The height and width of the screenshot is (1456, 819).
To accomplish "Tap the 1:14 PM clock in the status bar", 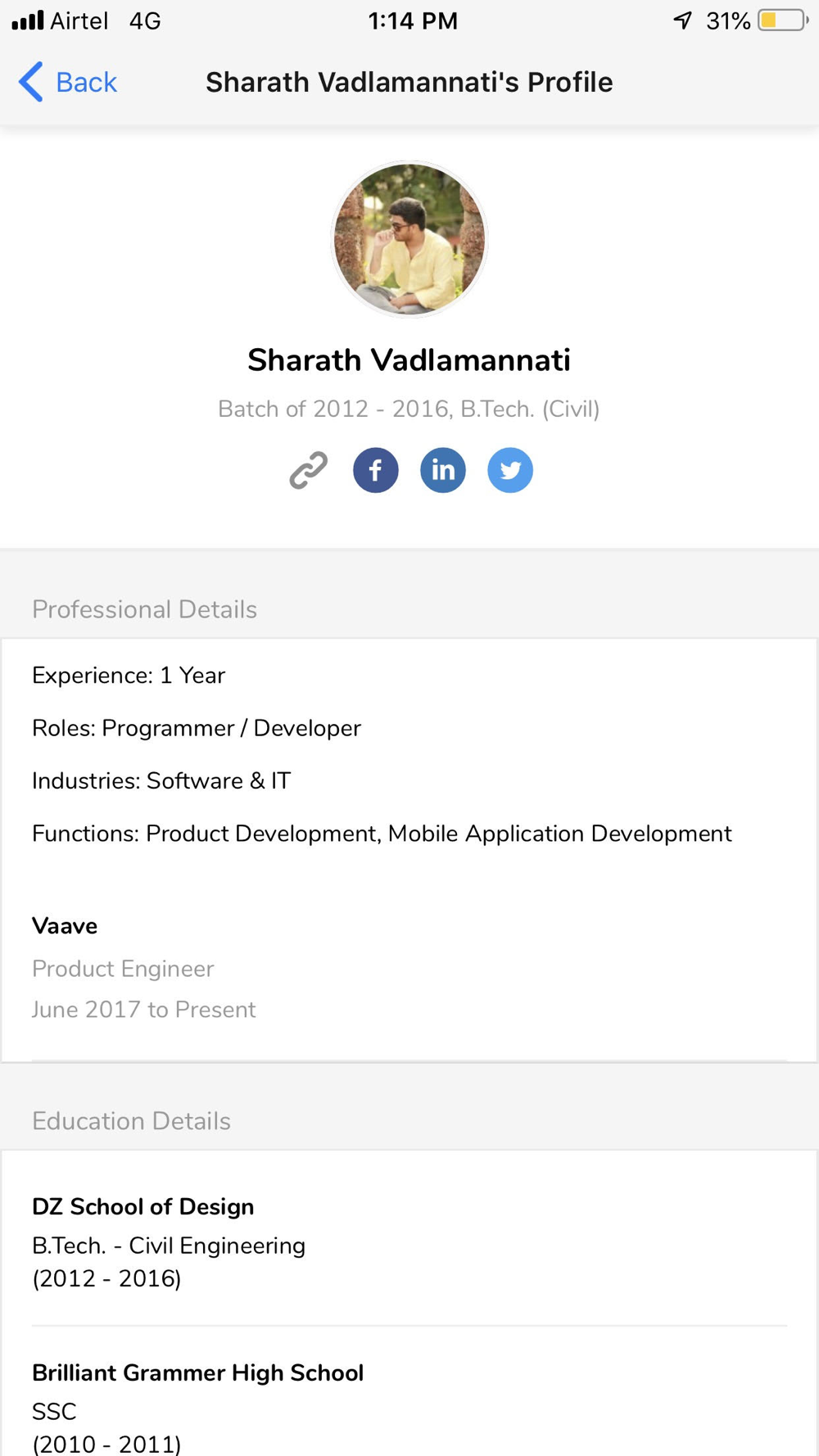I will coord(413,20).
